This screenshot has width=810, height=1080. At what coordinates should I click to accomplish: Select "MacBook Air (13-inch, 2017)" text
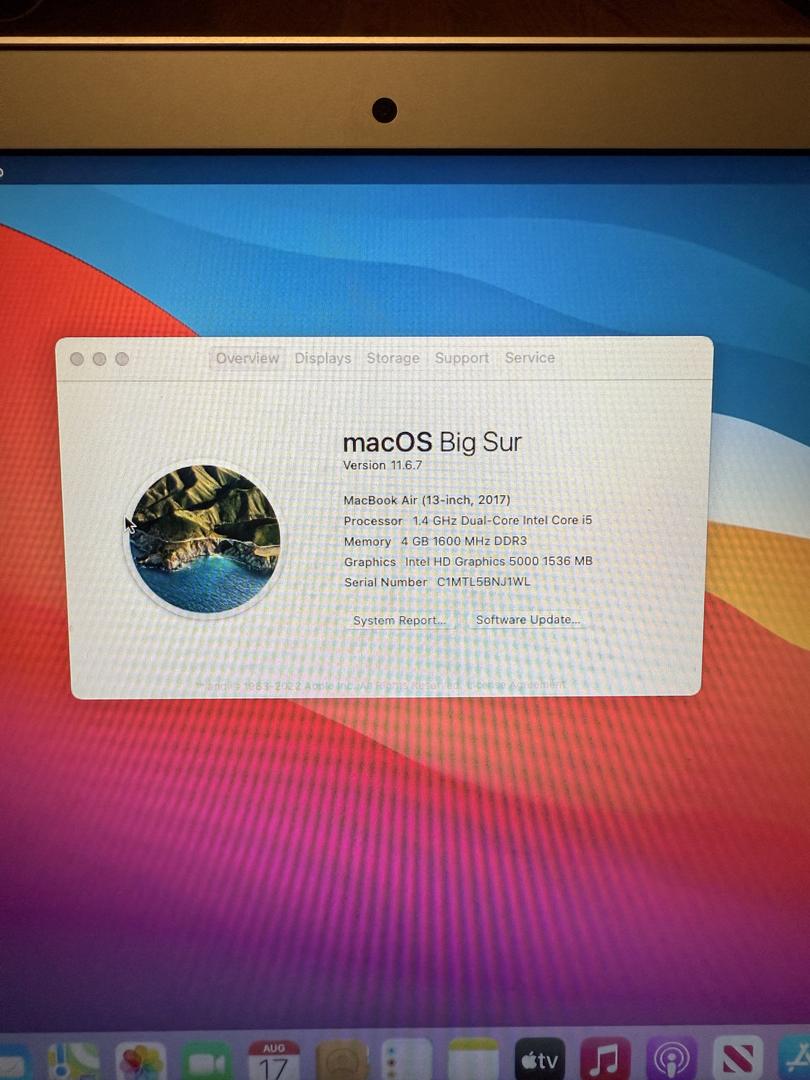click(x=427, y=500)
